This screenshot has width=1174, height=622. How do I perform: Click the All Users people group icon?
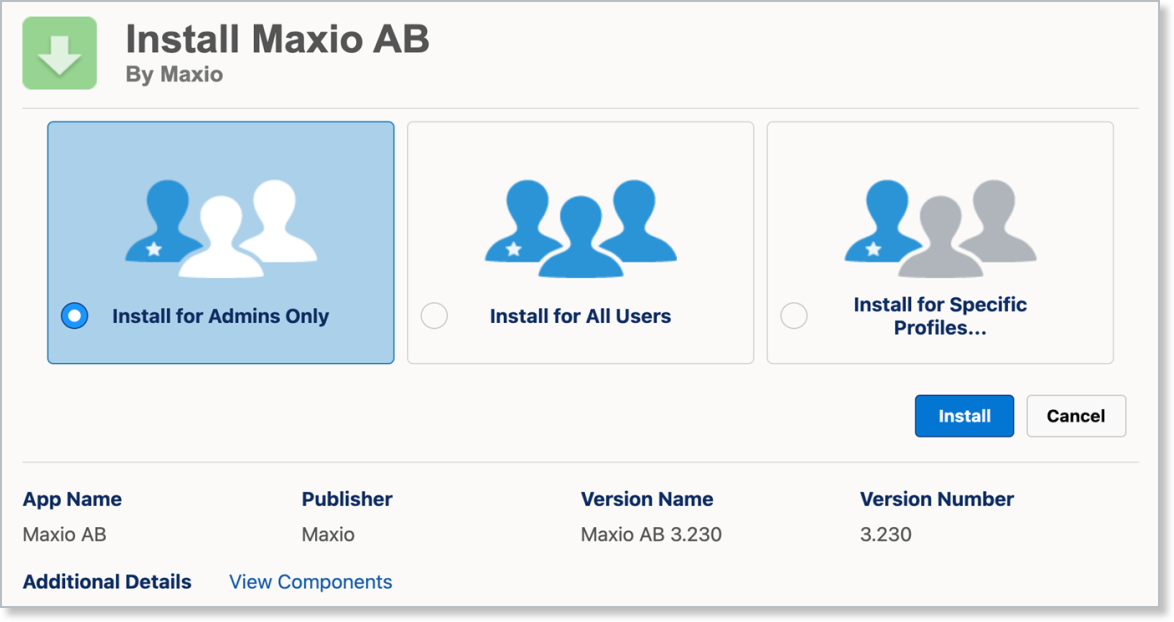point(581,228)
